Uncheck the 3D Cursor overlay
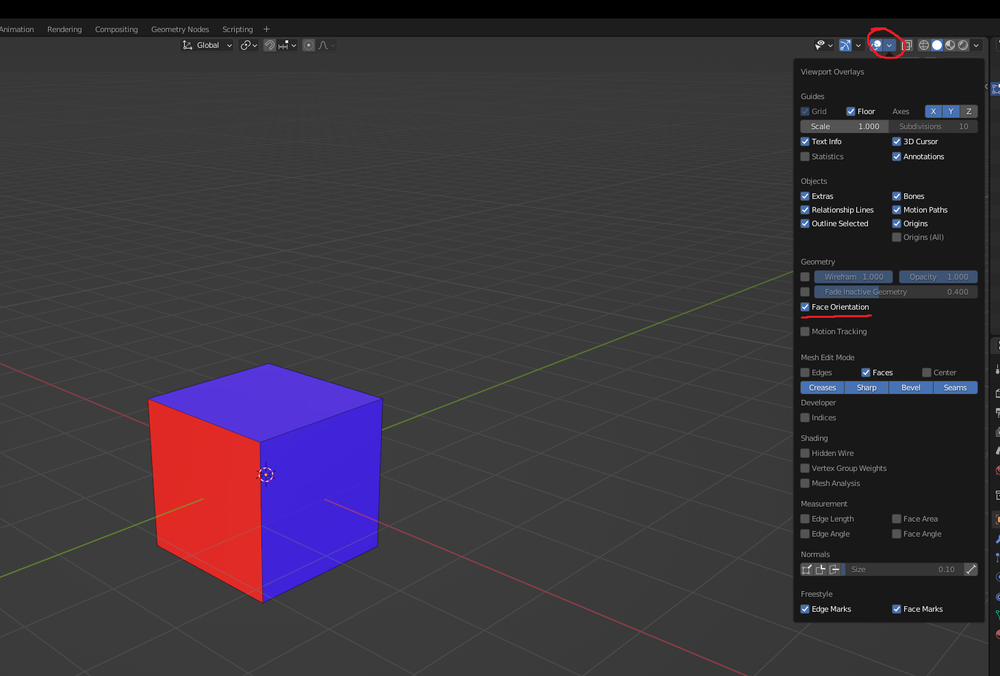Image resolution: width=1000 pixels, height=676 pixels. pos(897,142)
